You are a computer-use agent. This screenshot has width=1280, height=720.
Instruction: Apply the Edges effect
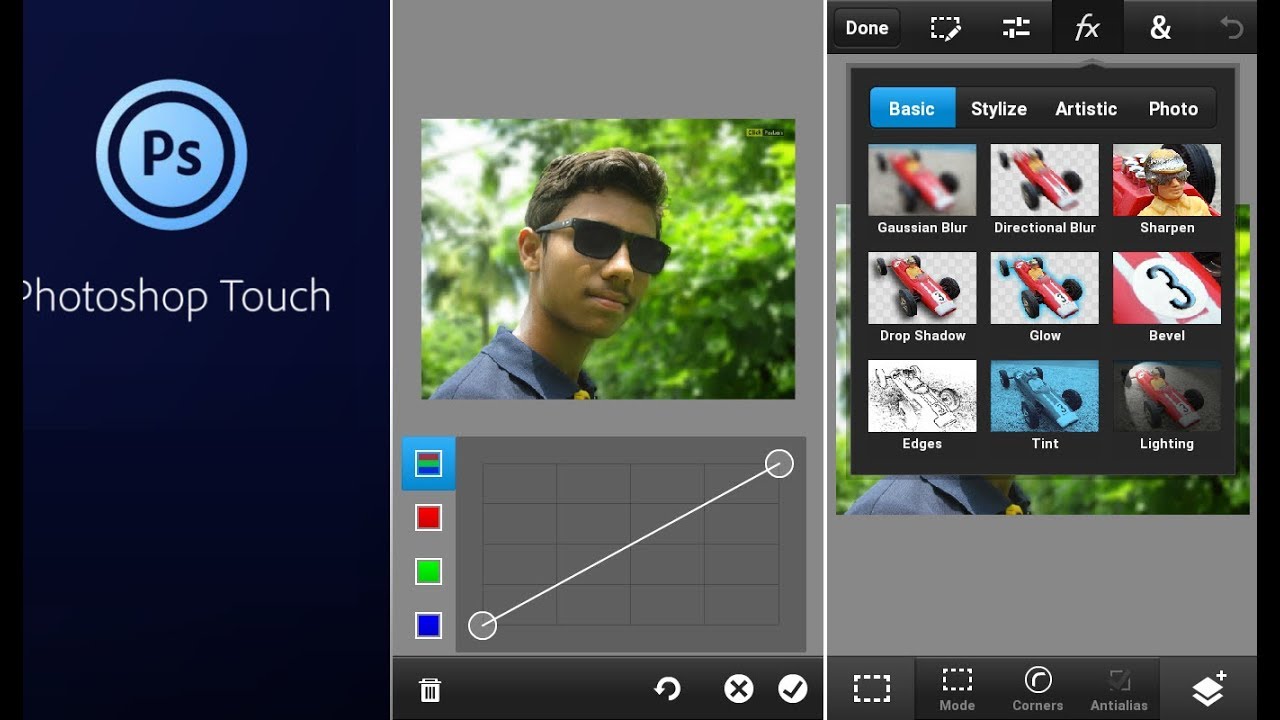click(922, 406)
